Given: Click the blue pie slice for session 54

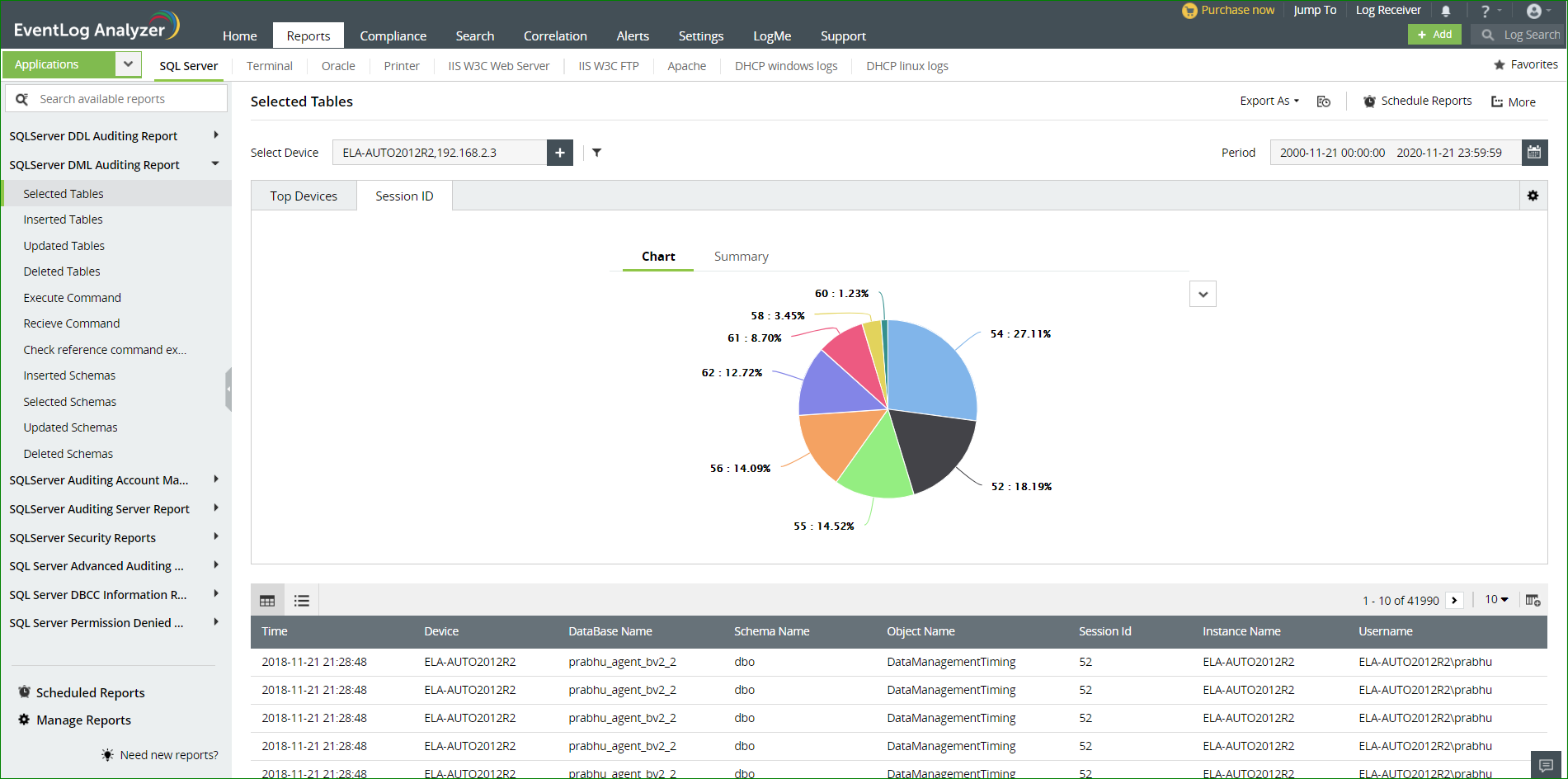Looking at the screenshot, I should 928,367.
